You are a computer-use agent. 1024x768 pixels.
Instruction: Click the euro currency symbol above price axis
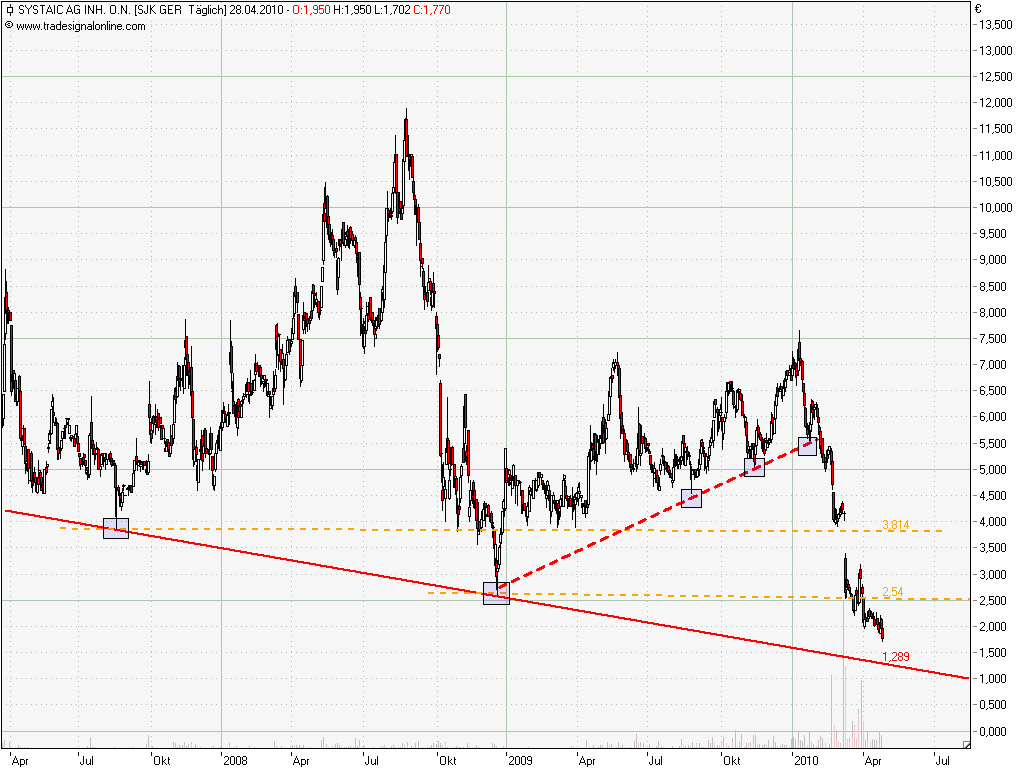click(978, 9)
